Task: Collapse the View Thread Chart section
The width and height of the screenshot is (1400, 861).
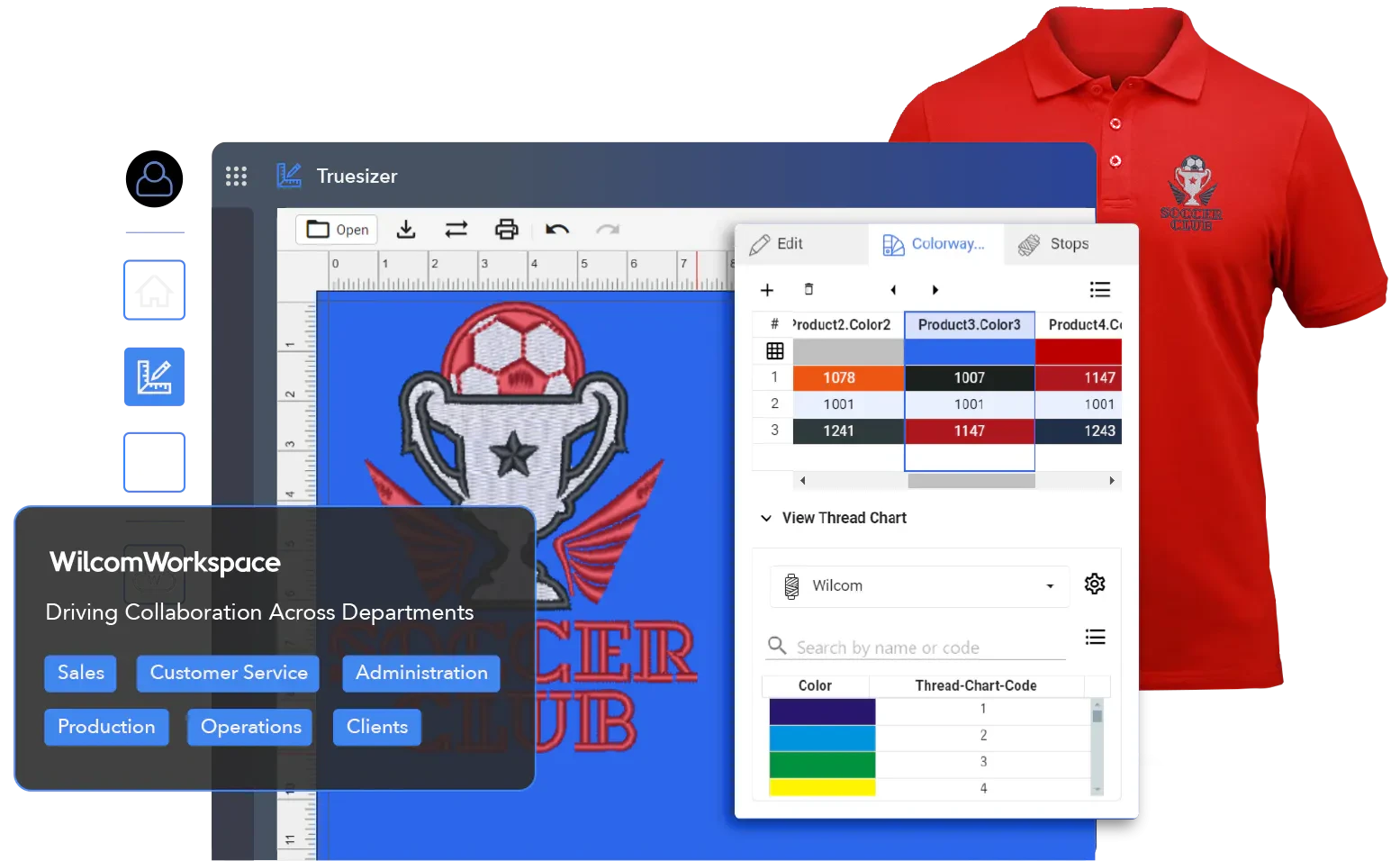Action: (x=766, y=518)
